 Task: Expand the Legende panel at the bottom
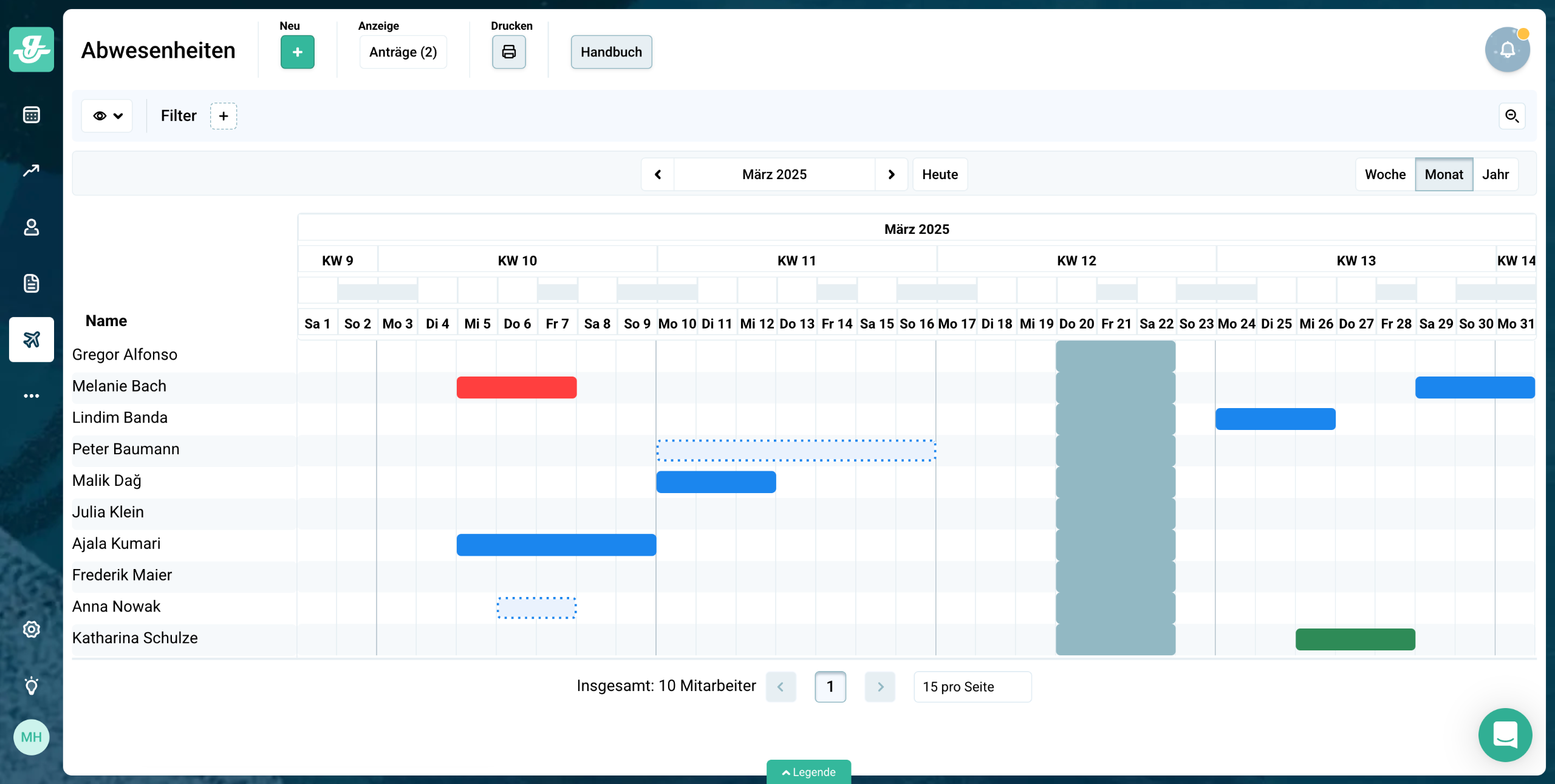tap(808, 772)
